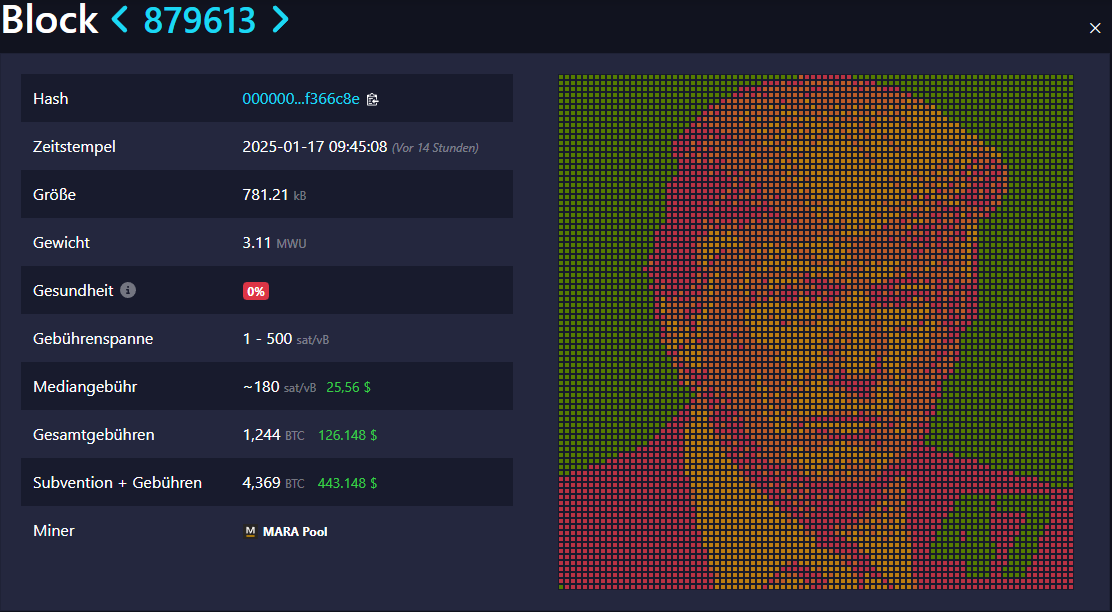Viewport: 1112px width, 612px height.
Task: Click the Hash row label
Action: point(50,99)
